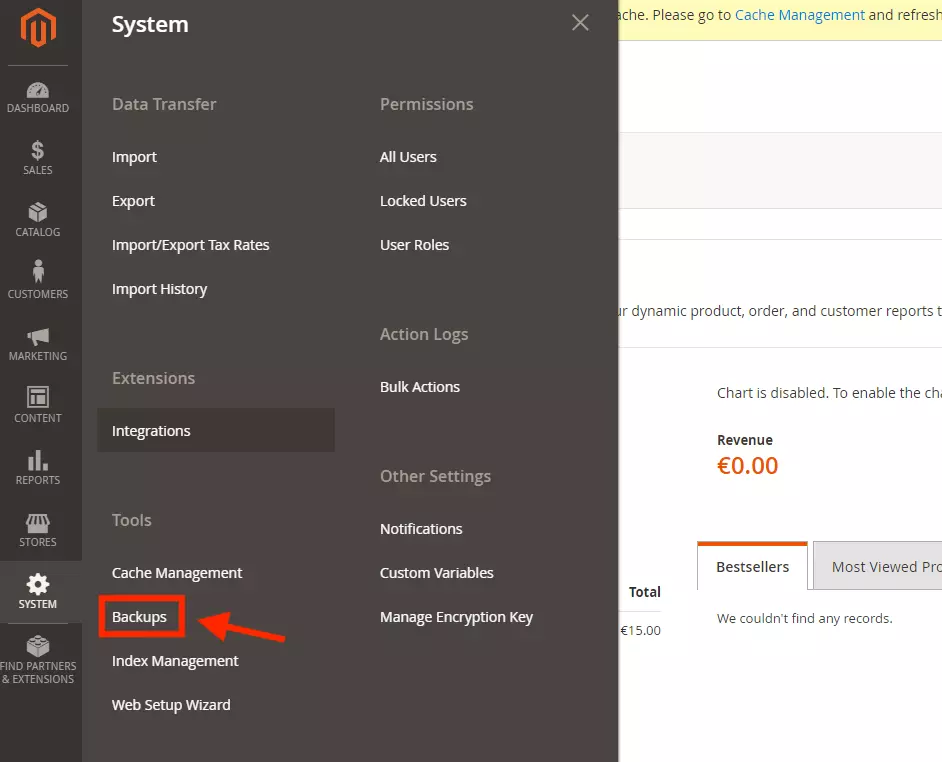
Task: Open the Reports bar chart icon
Action: 38,460
